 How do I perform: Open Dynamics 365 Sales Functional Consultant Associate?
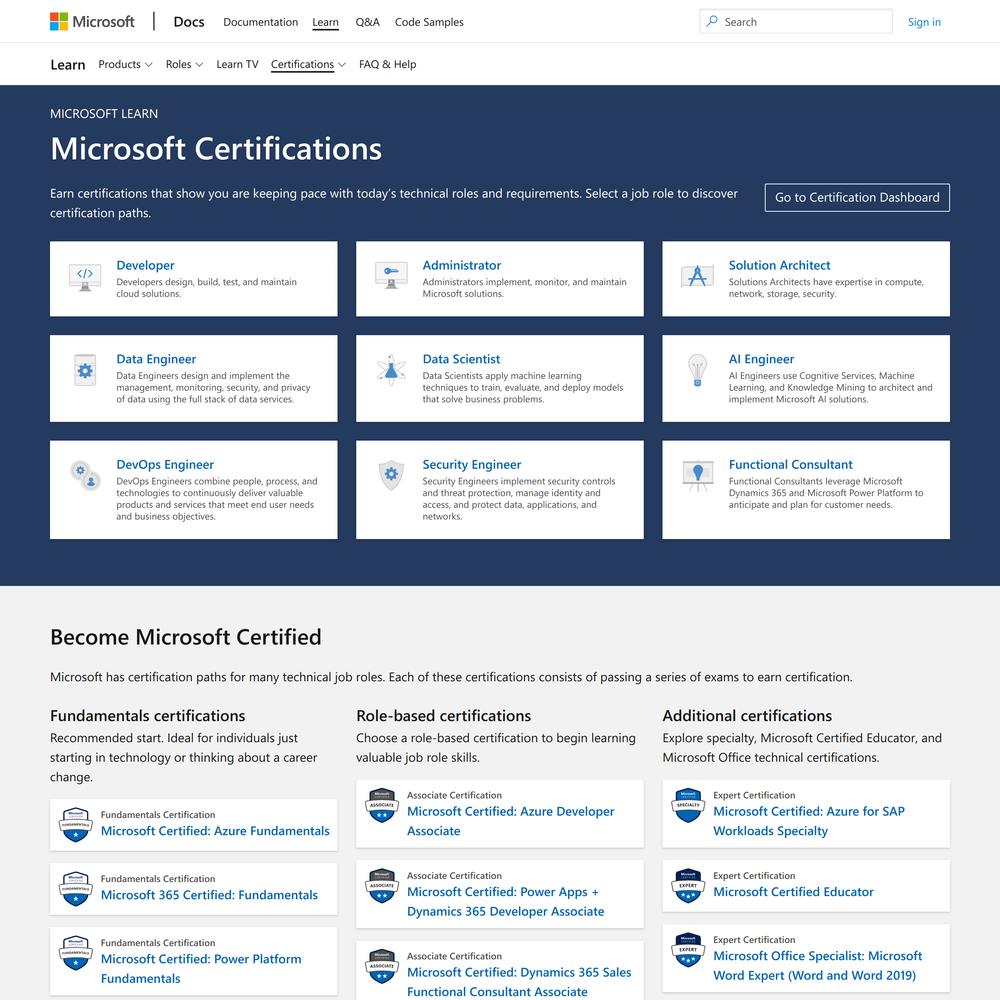[519, 982]
